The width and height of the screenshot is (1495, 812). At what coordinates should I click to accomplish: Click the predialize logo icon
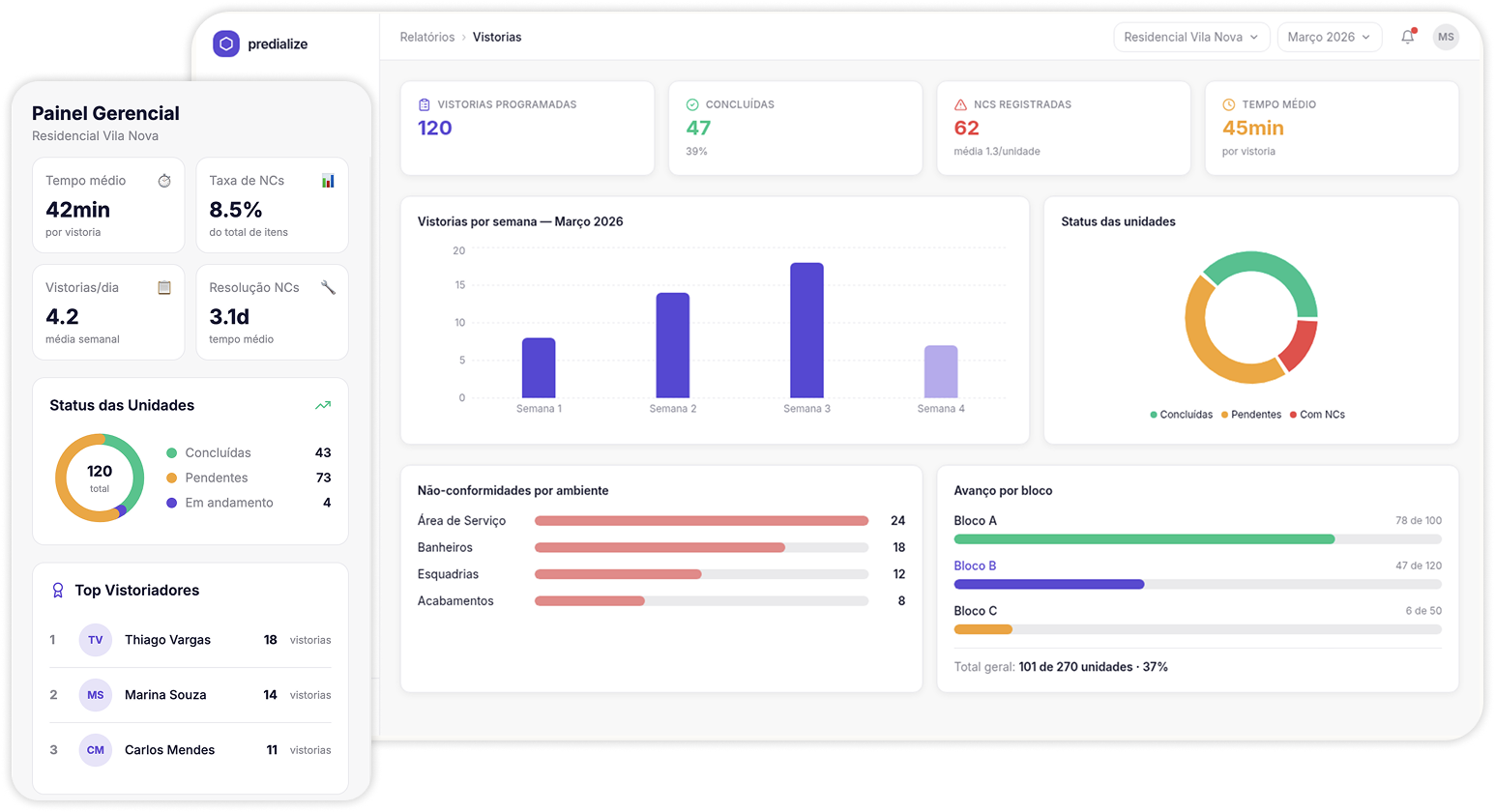click(225, 43)
